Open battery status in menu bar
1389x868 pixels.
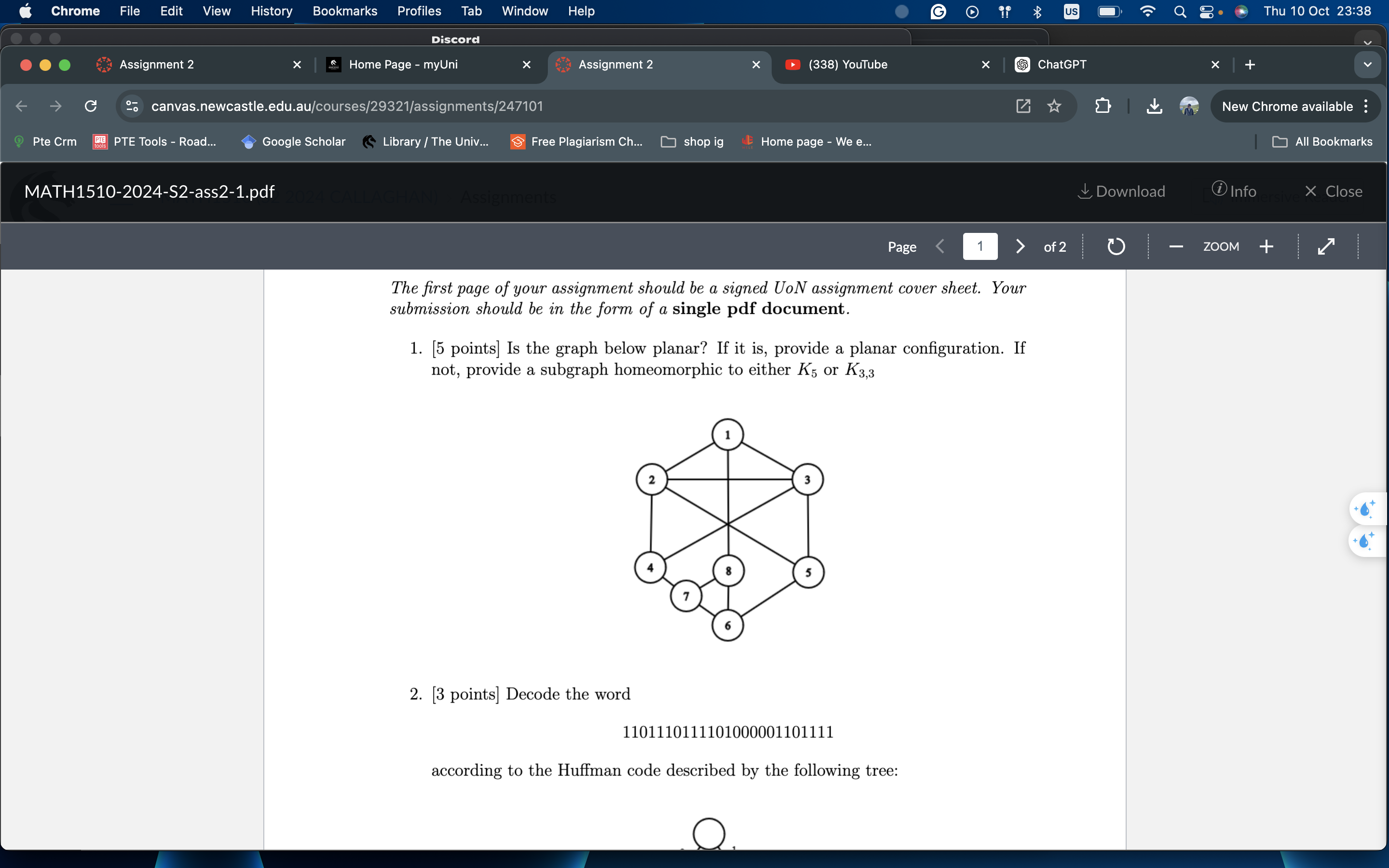pyautogui.click(x=1109, y=11)
